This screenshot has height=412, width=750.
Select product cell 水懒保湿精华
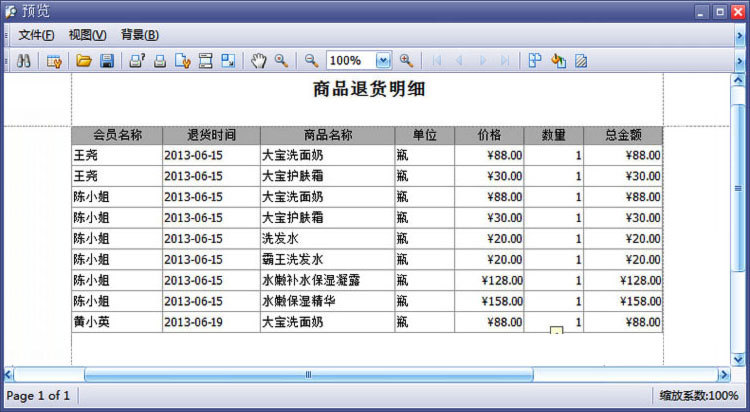[328, 301]
